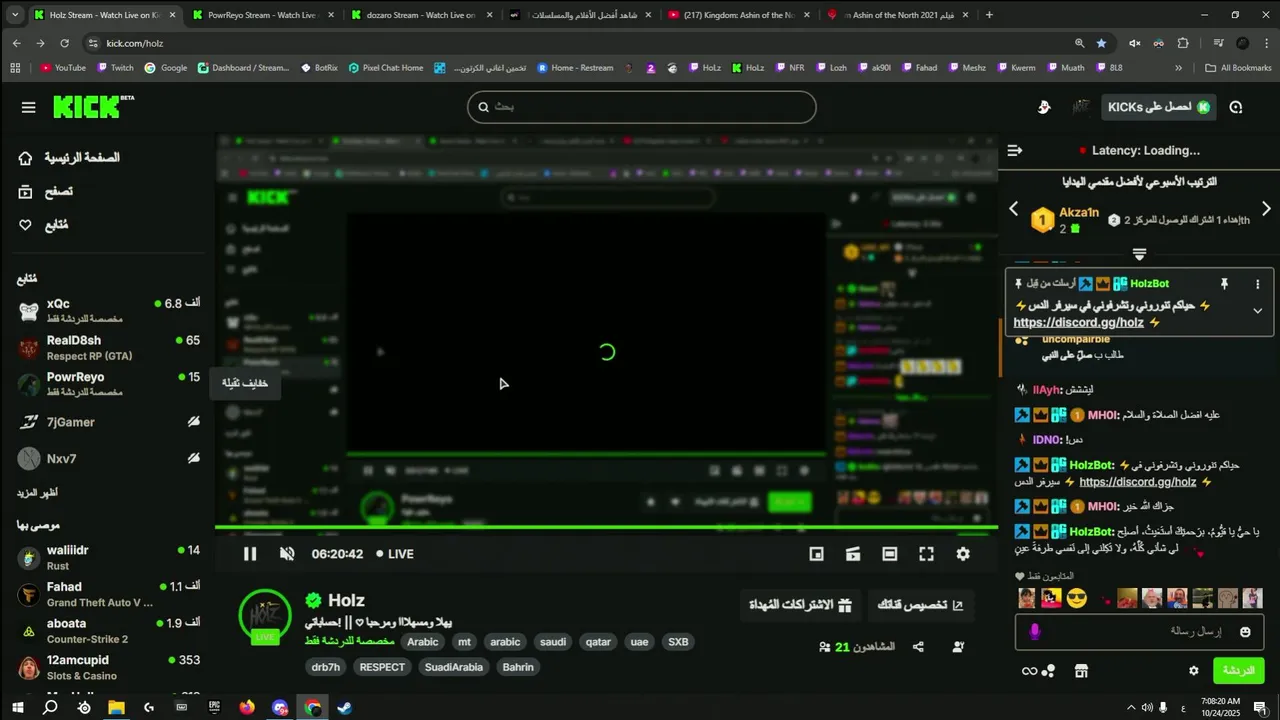Unmute the stream volume icon
The height and width of the screenshot is (720, 1280).
click(287, 554)
